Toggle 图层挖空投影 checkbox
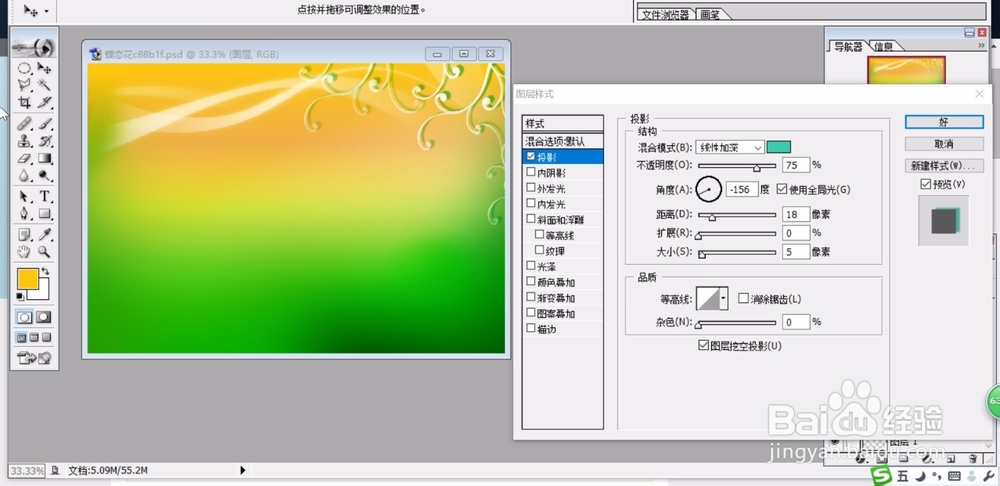The height and width of the screenshot is (486, 1000). tap(703, 345)
